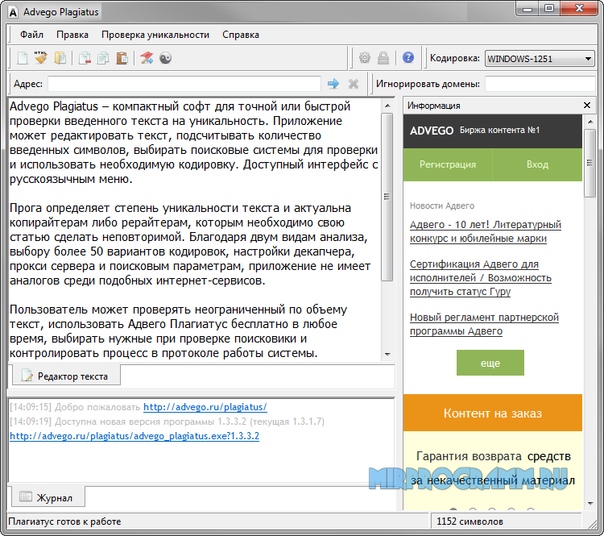Click the Плагиатус готов к работе status
604x536 pixels.
(x=65, y=521)
